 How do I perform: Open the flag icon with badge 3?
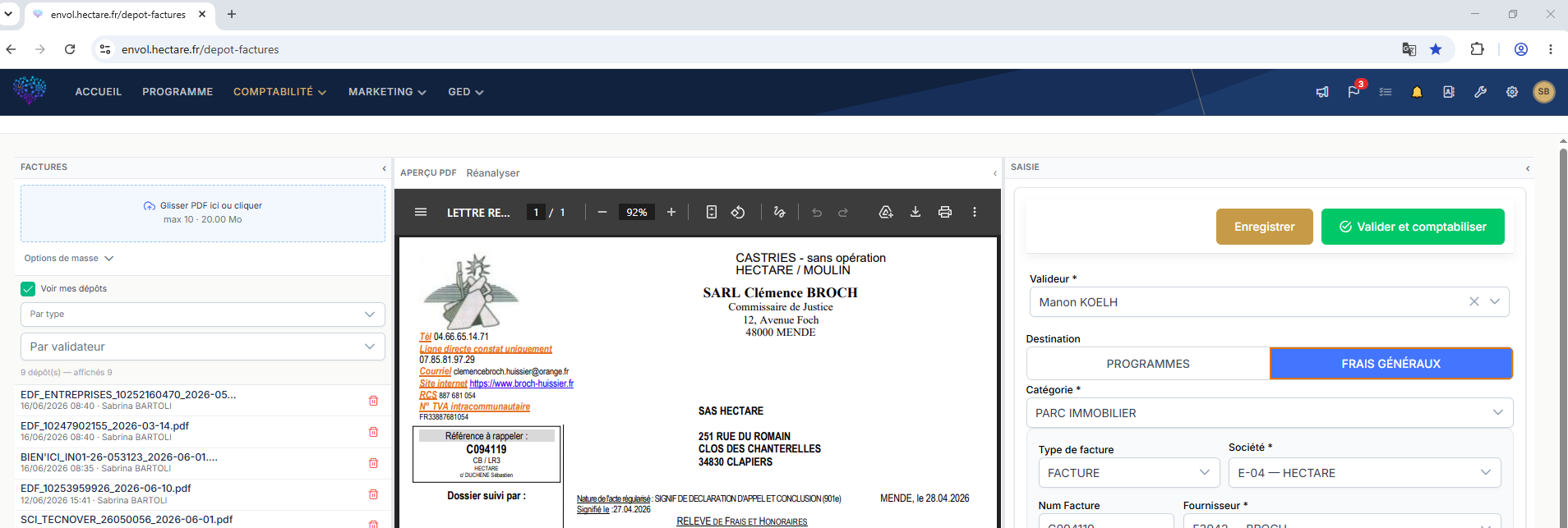tap(1354, 91)
